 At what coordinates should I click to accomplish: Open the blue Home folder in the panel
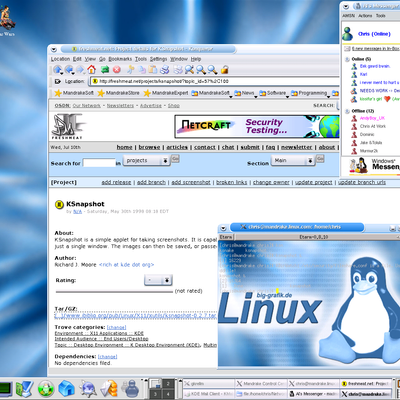(66, 388)
